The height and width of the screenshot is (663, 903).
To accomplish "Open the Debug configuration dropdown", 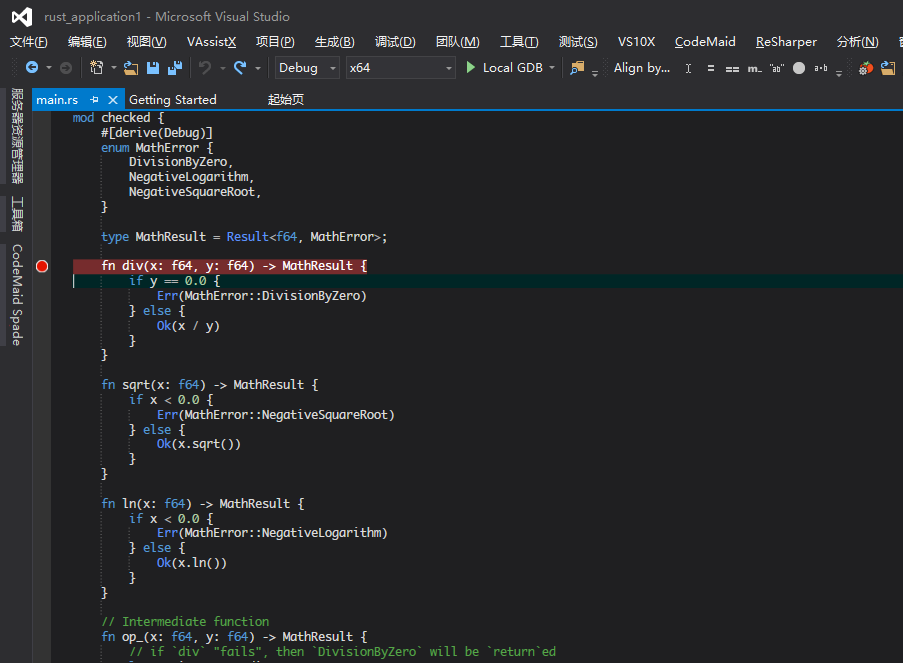I will pyautogui.click(x=306, y=68).
